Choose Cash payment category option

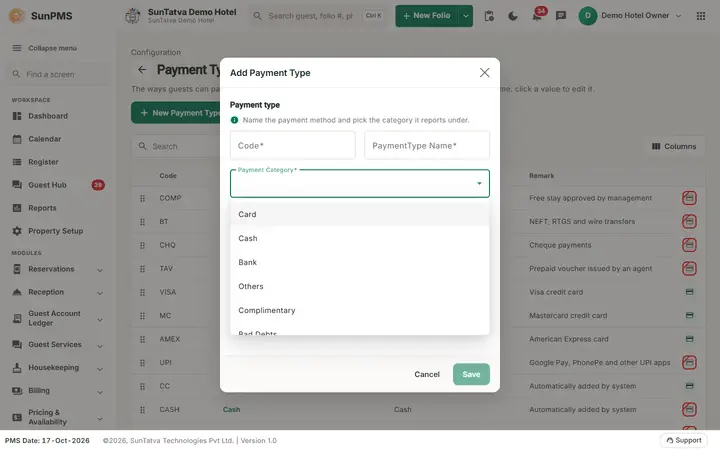pos(360,238)
